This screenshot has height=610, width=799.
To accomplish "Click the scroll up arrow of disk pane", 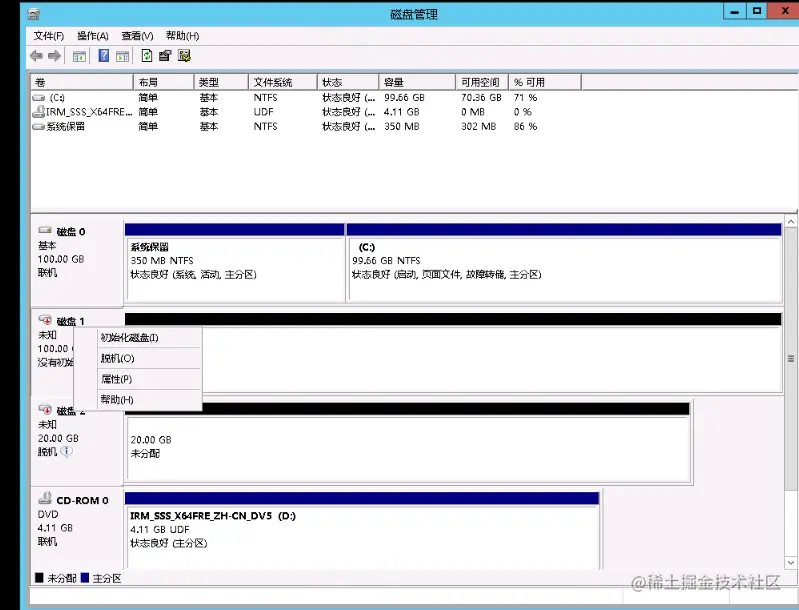I will (x=791, y=222).
